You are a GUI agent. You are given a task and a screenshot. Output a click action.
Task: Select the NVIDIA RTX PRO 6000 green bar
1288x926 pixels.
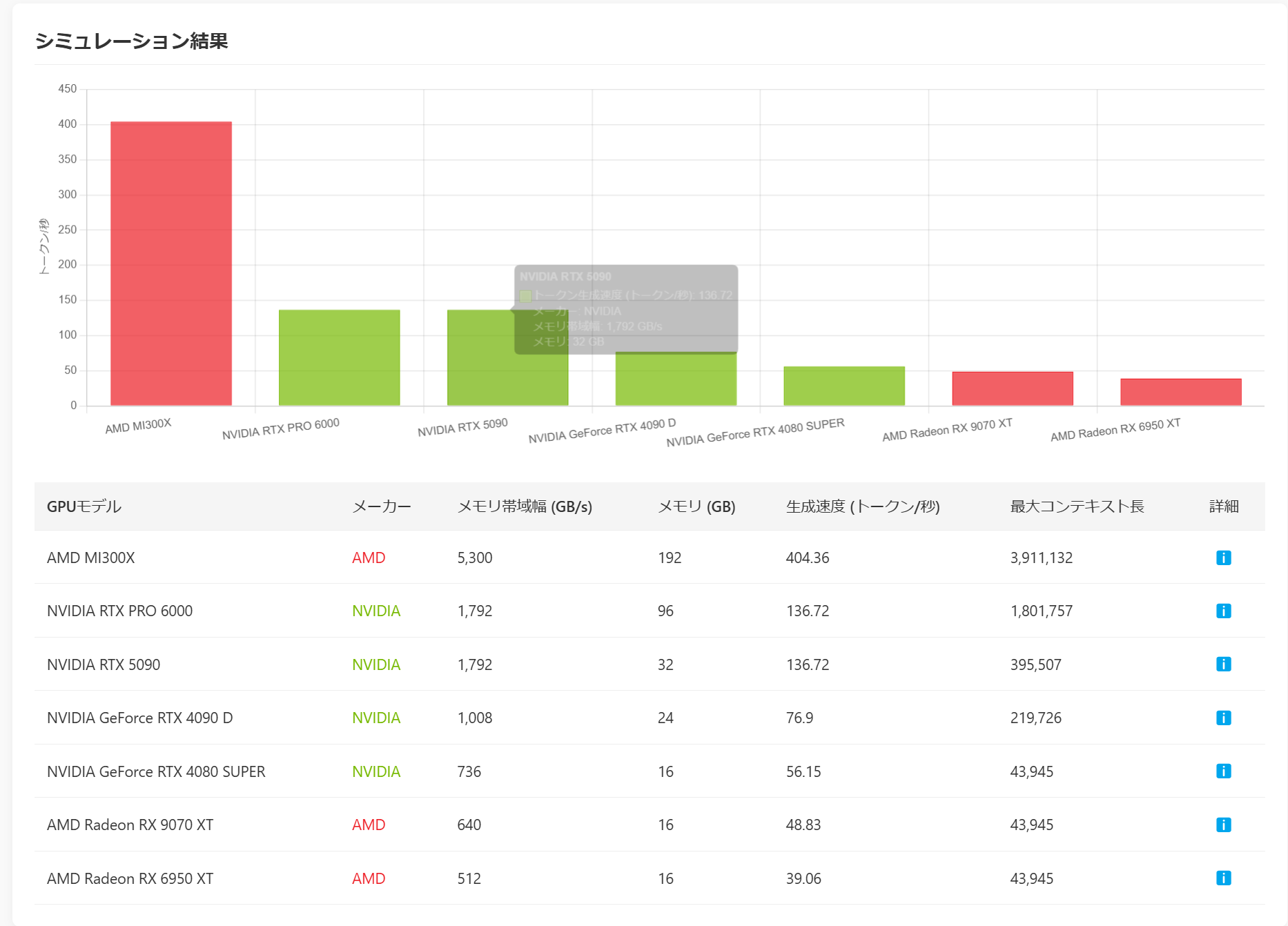pos(339,357)
